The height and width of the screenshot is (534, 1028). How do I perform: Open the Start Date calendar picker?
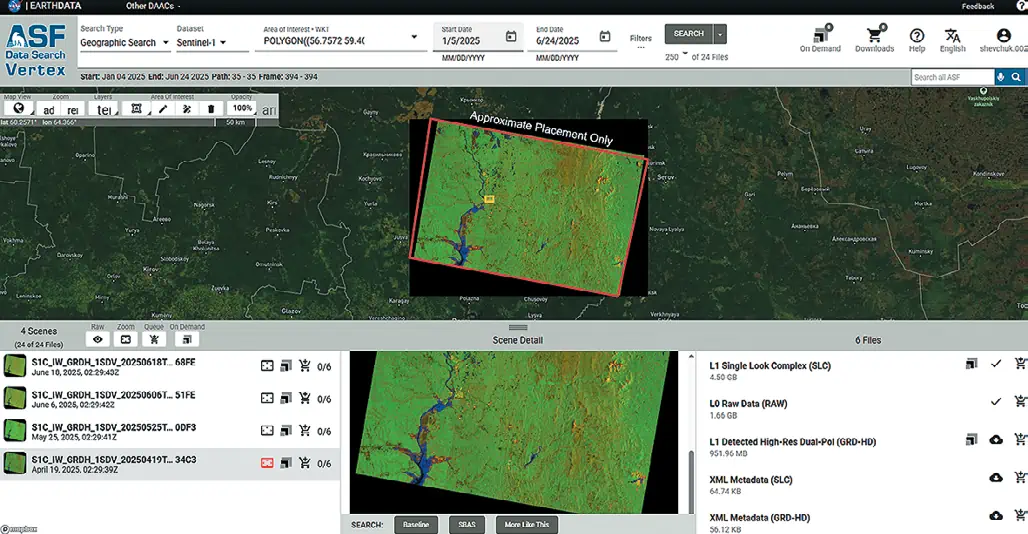[x=511, y=37]
